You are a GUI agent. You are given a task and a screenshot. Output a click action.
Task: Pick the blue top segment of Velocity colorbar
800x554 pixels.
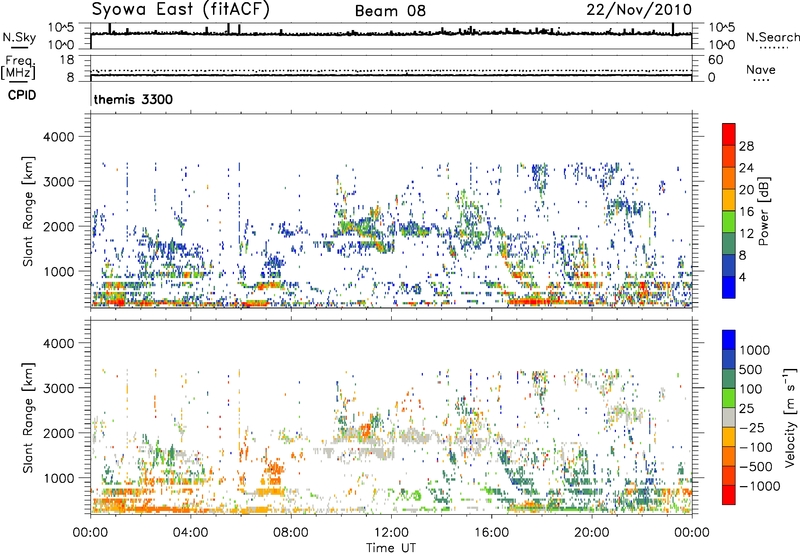point(729,340)
